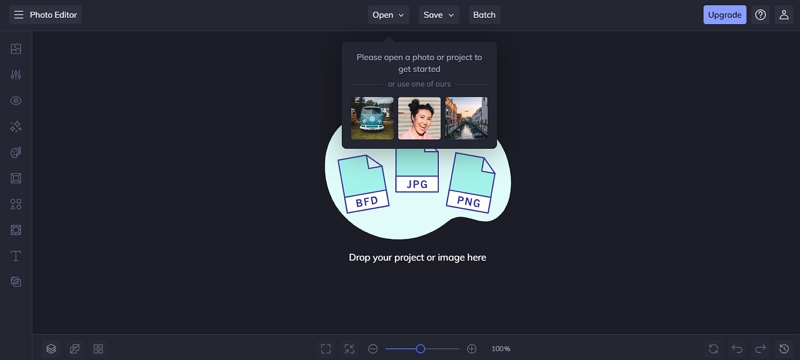Click the zoom slider handle
The height and width of the screenshot is (360, 800).
(420, 349)
